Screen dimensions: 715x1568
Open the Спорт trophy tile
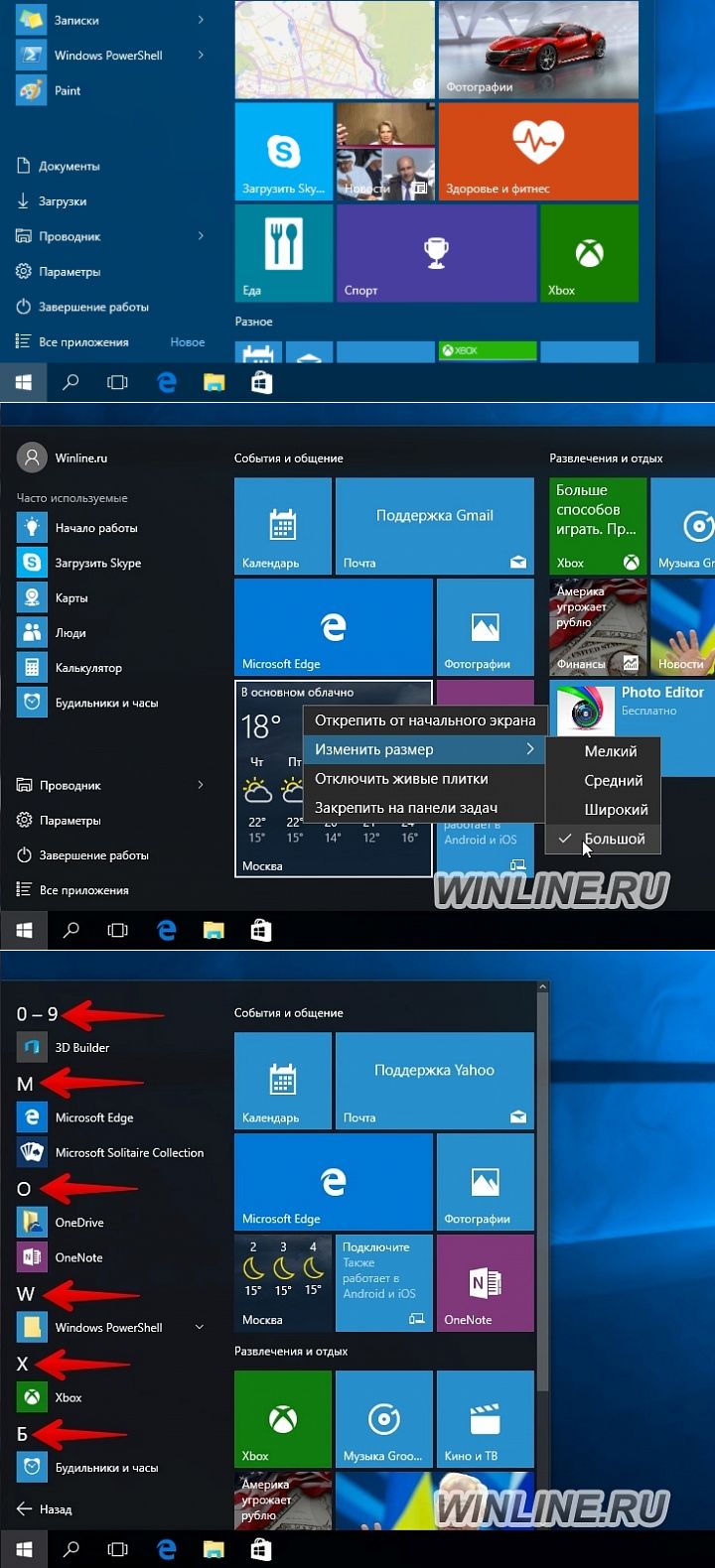[436, 253]
